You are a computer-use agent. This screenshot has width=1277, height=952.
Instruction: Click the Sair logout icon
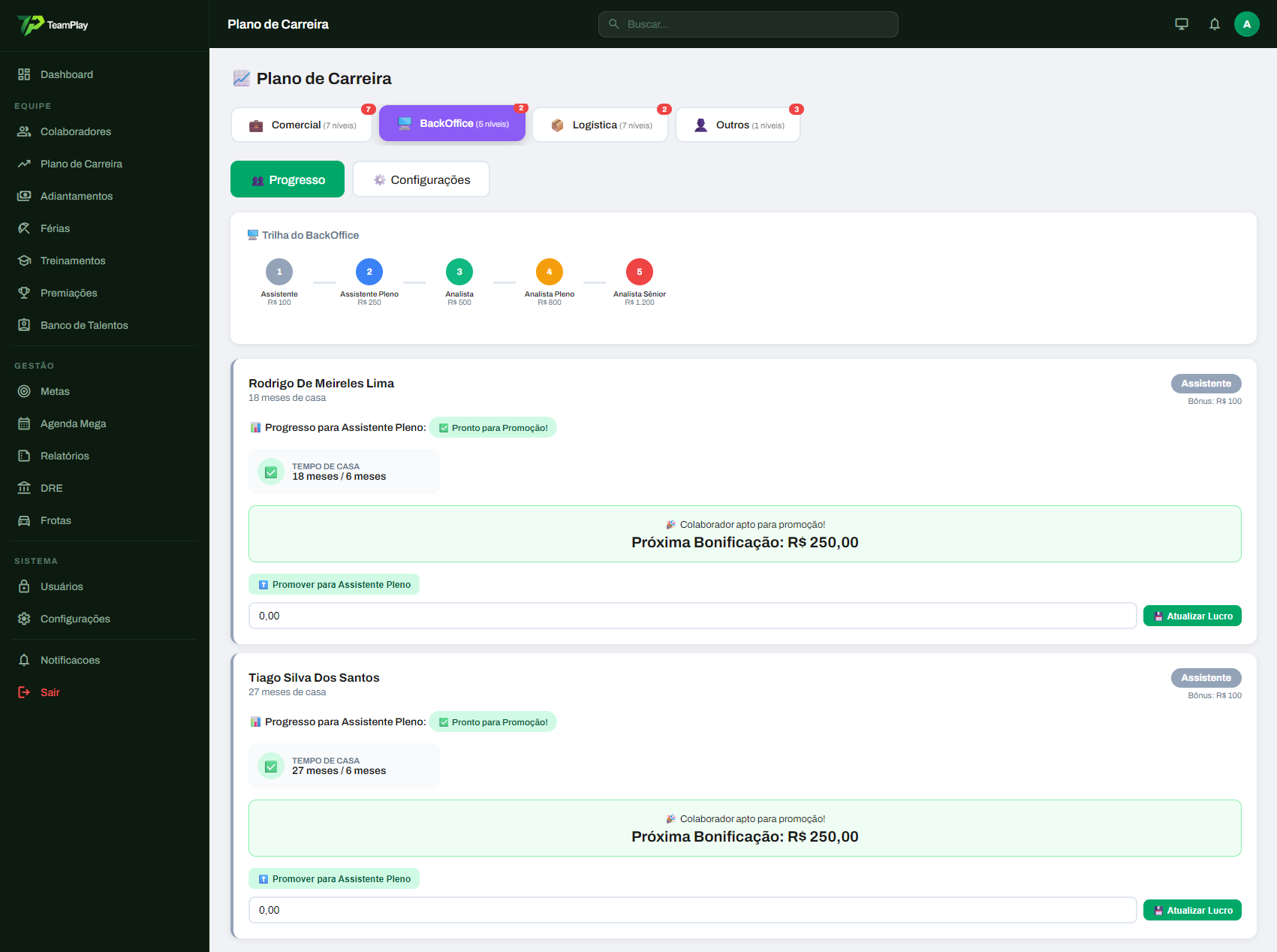pos(24,692)
